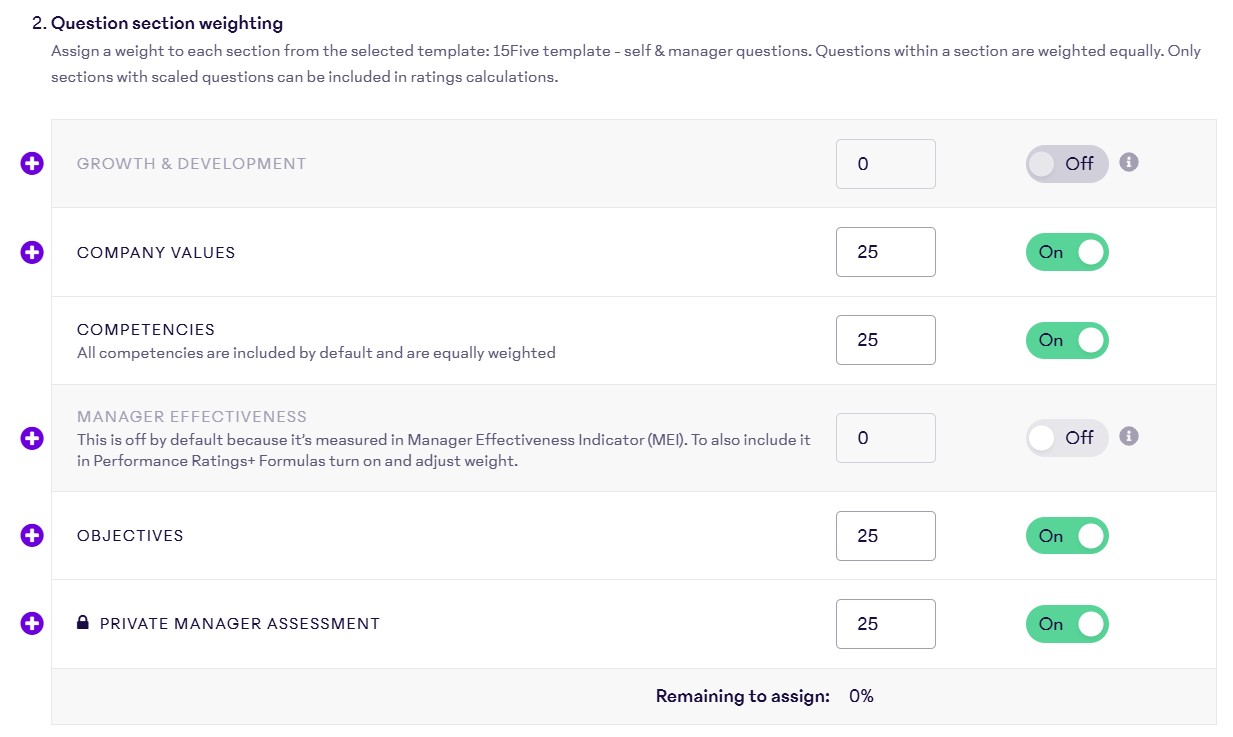Switch off the Competencies toggle
This screenshot has width=1233, height=737.
pyautogui.click(x=1067, y=340)
